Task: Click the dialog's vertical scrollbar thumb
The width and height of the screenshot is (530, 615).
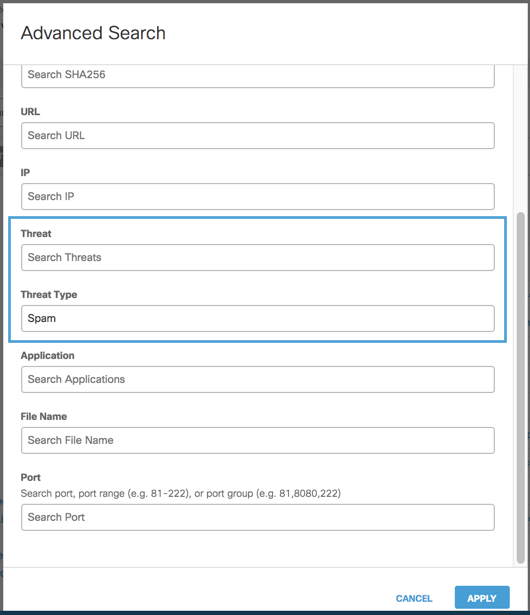Action: [x=521, y=388]
